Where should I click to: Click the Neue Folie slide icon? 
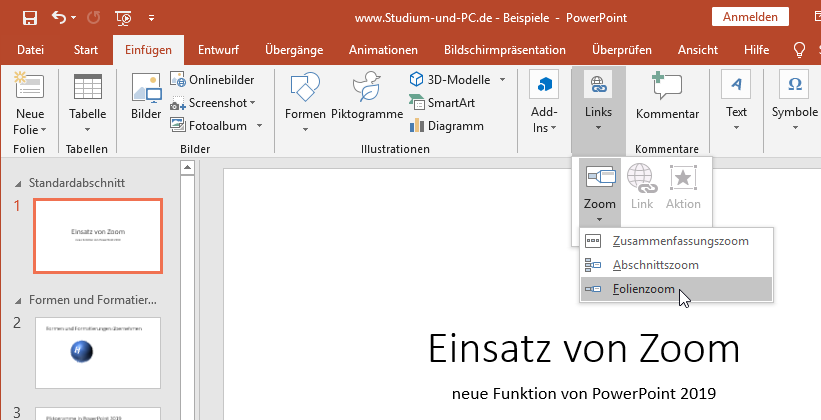[x=30, y=86]
